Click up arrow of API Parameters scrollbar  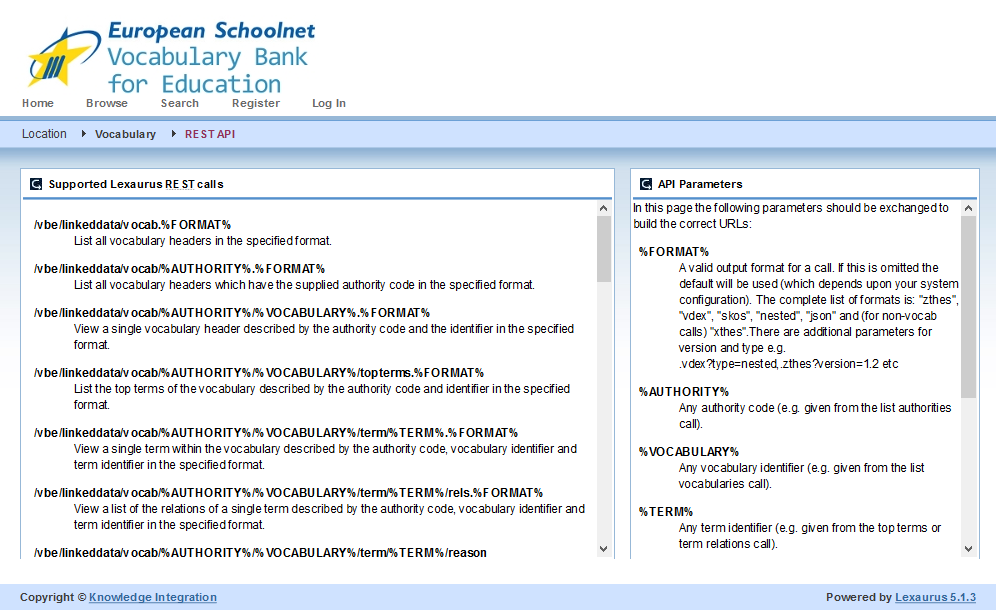point(969,208)
